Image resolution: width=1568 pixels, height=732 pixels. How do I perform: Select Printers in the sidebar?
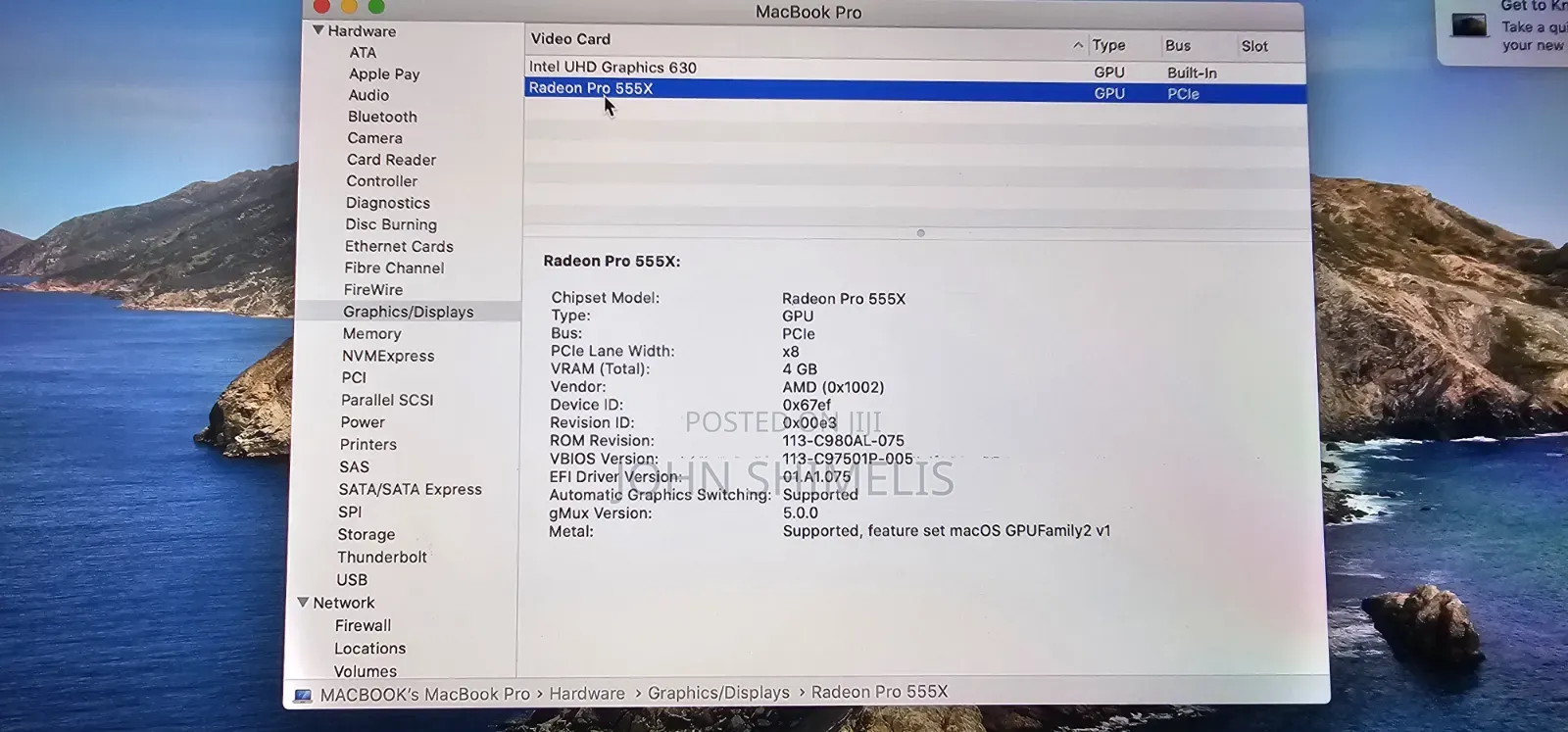click(367, 445)
